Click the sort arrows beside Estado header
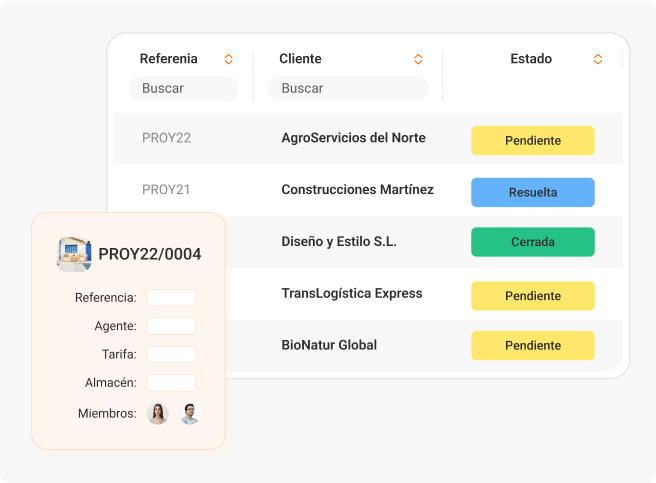Image resolution: width=656 pixels, height=483 pixels. [x=598, y=59]
